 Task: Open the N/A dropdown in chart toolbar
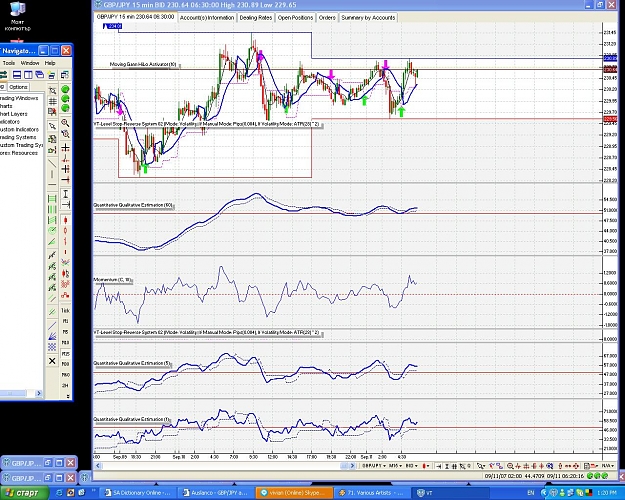point(607,466)
